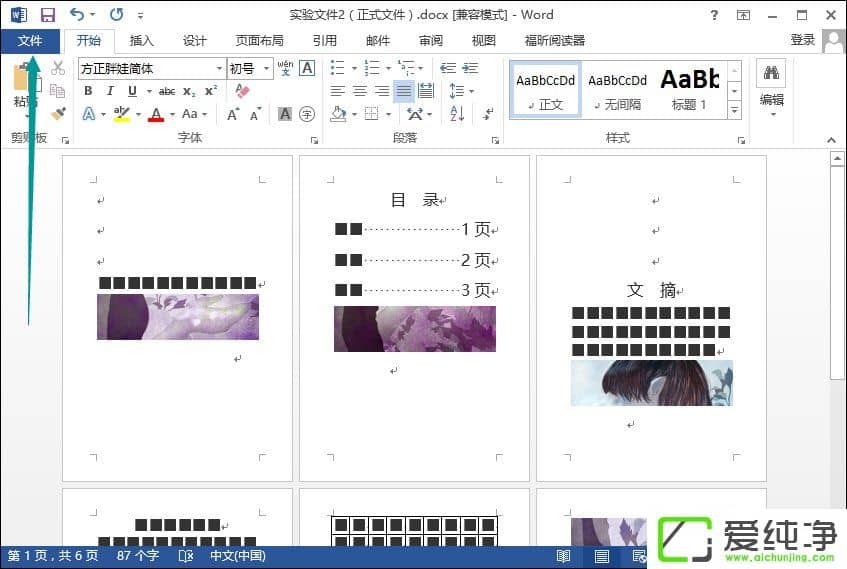Click the Cut scissors icon

pos(58,68)
